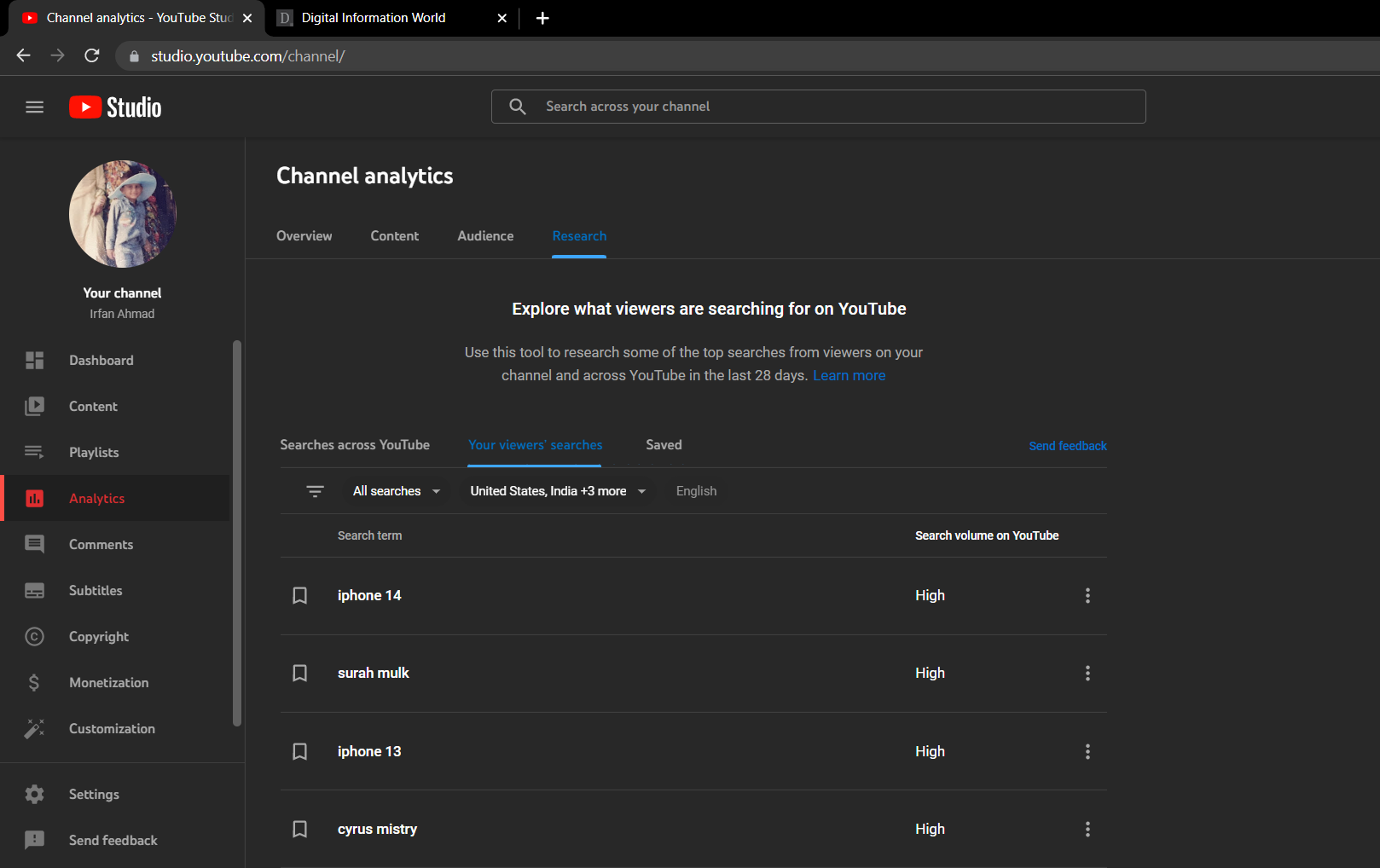Click the channel profile picture
The height and width of the screenshot is (868, 1380).
point(123,214)
